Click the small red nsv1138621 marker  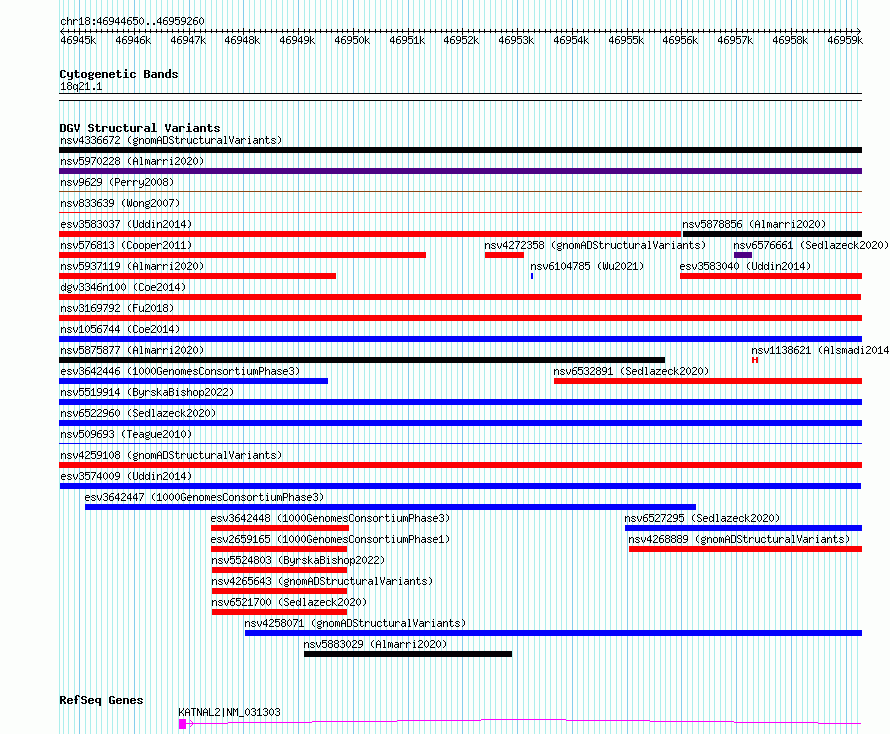click(x=755, y=360)
